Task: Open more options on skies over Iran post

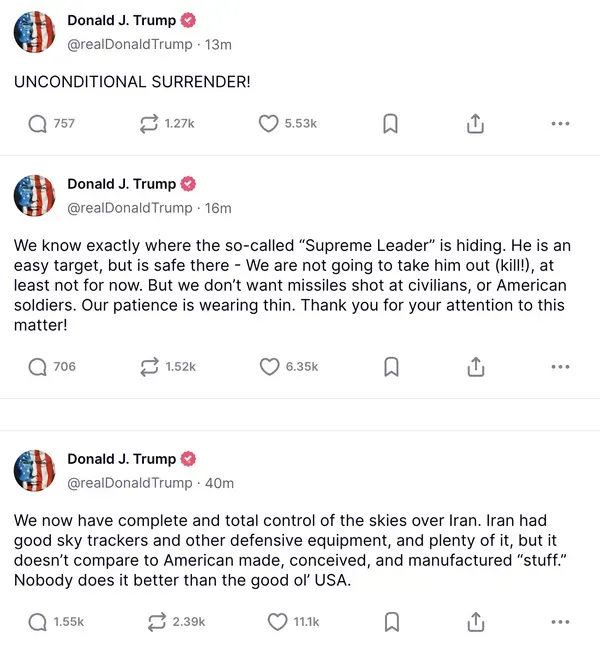Action: click(560, 622)
